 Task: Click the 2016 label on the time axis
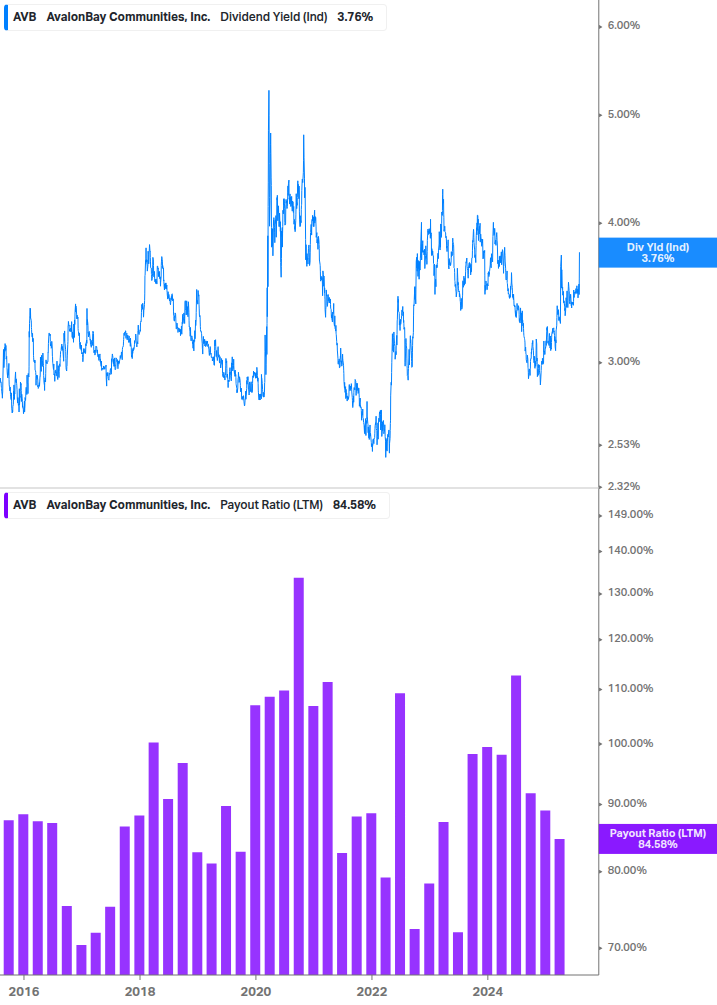click(x=24, y=992)
